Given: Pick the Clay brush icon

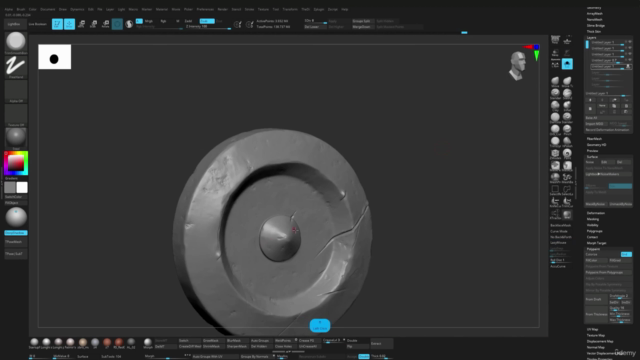Looking at the screenshot, I should pyautogui.click(x=555, y=106).
